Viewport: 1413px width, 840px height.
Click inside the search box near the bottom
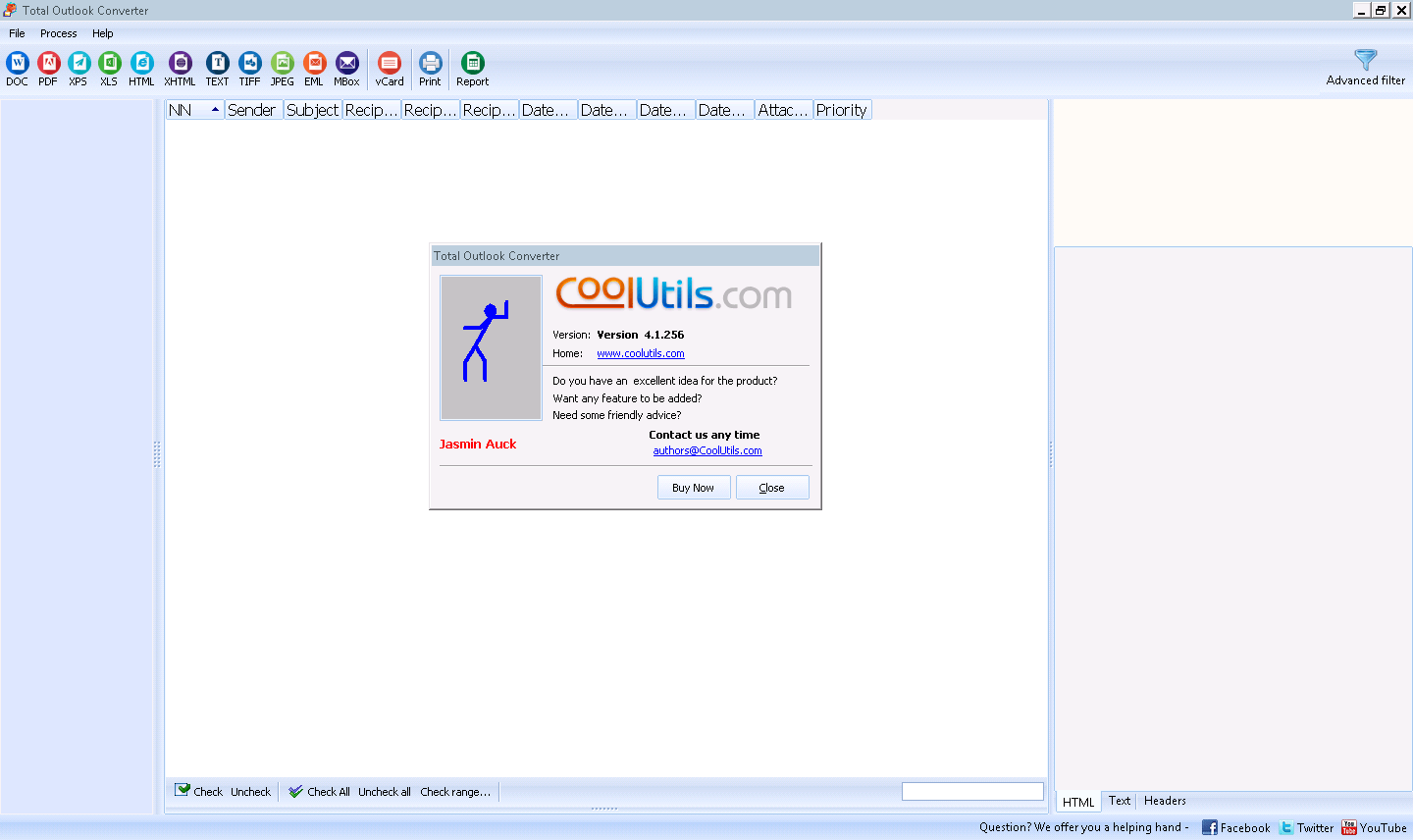tap(971, 791)
